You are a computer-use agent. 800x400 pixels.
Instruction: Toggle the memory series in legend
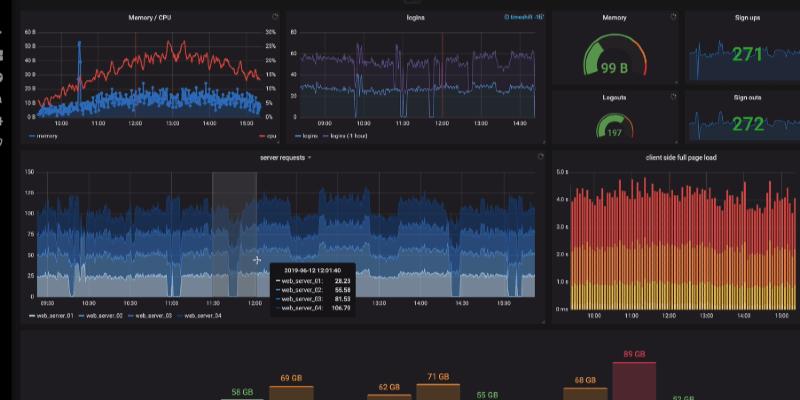pyautogui.click(x=43, y=135)
